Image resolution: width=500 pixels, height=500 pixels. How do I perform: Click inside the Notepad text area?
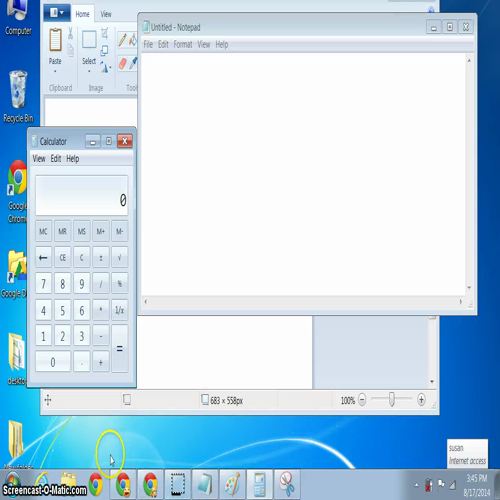coord(303,174)
